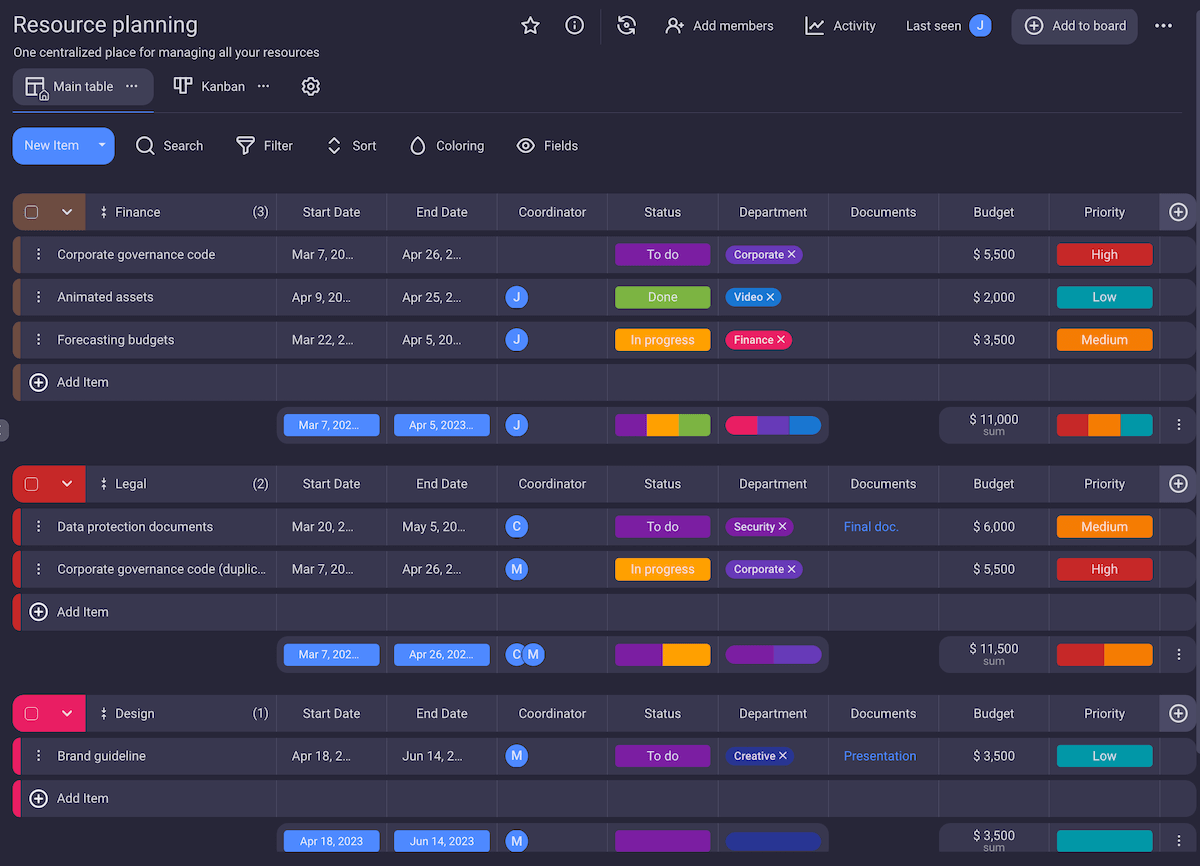1200x866 pixels.
Task: Collapse the Finance group chevron
Action: [x=67, y=212]
